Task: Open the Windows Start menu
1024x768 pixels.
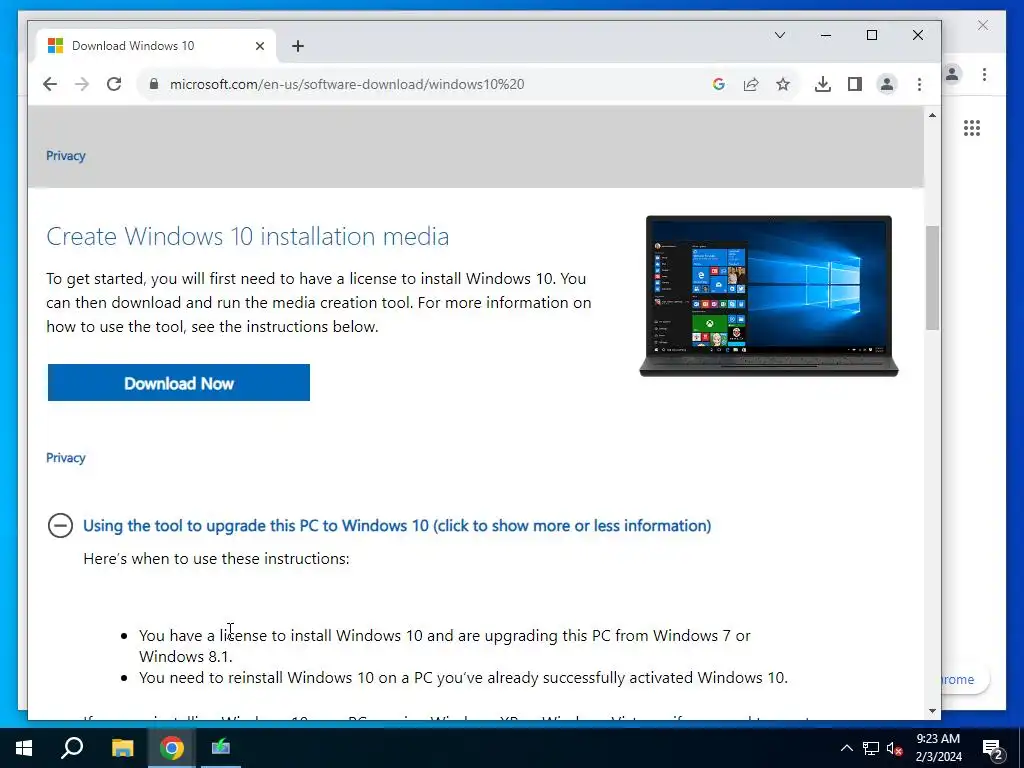Action: click(24, 748)
